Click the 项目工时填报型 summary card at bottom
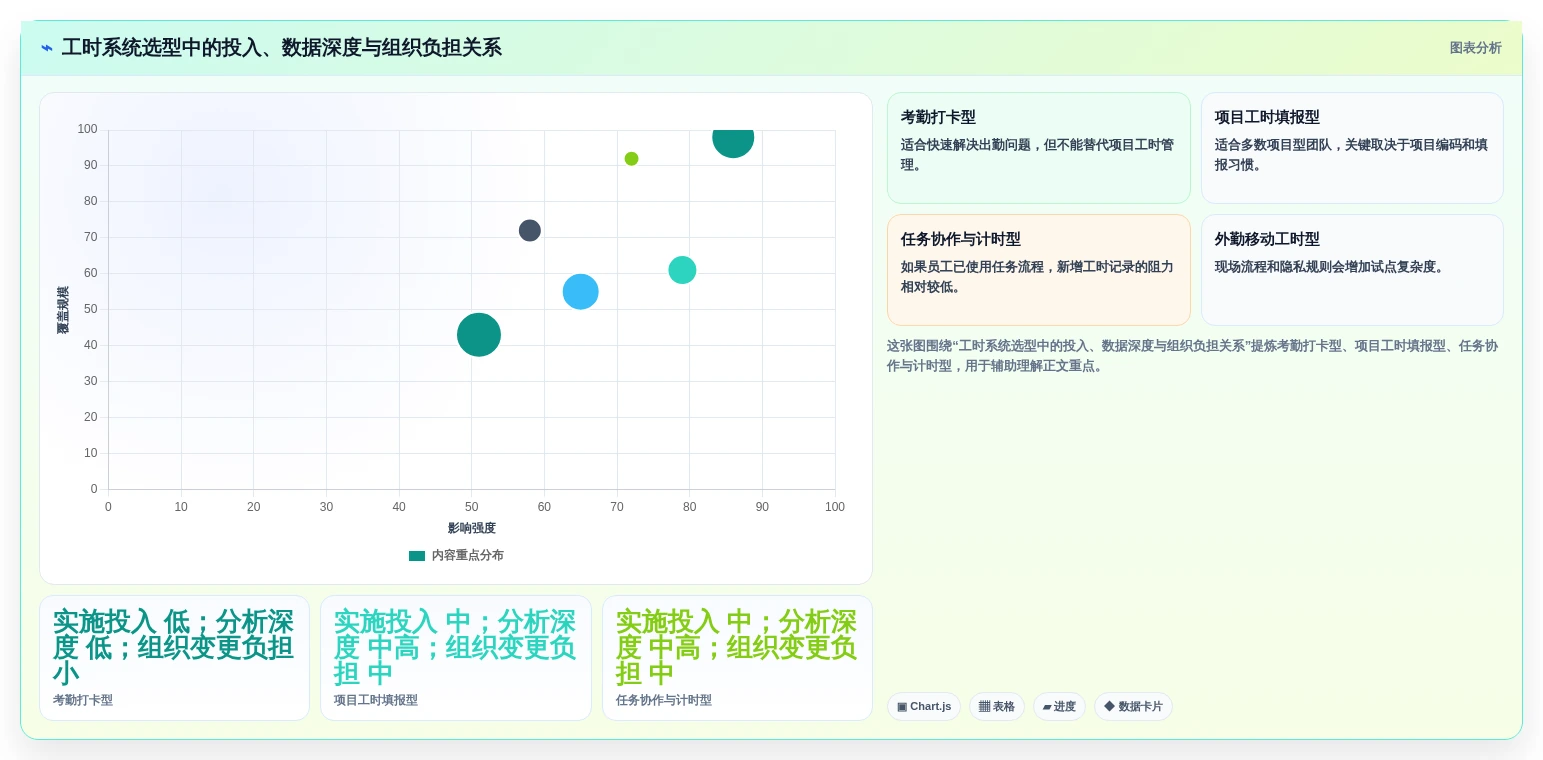This screenshot has width=1543, height=760. point(456,658)
